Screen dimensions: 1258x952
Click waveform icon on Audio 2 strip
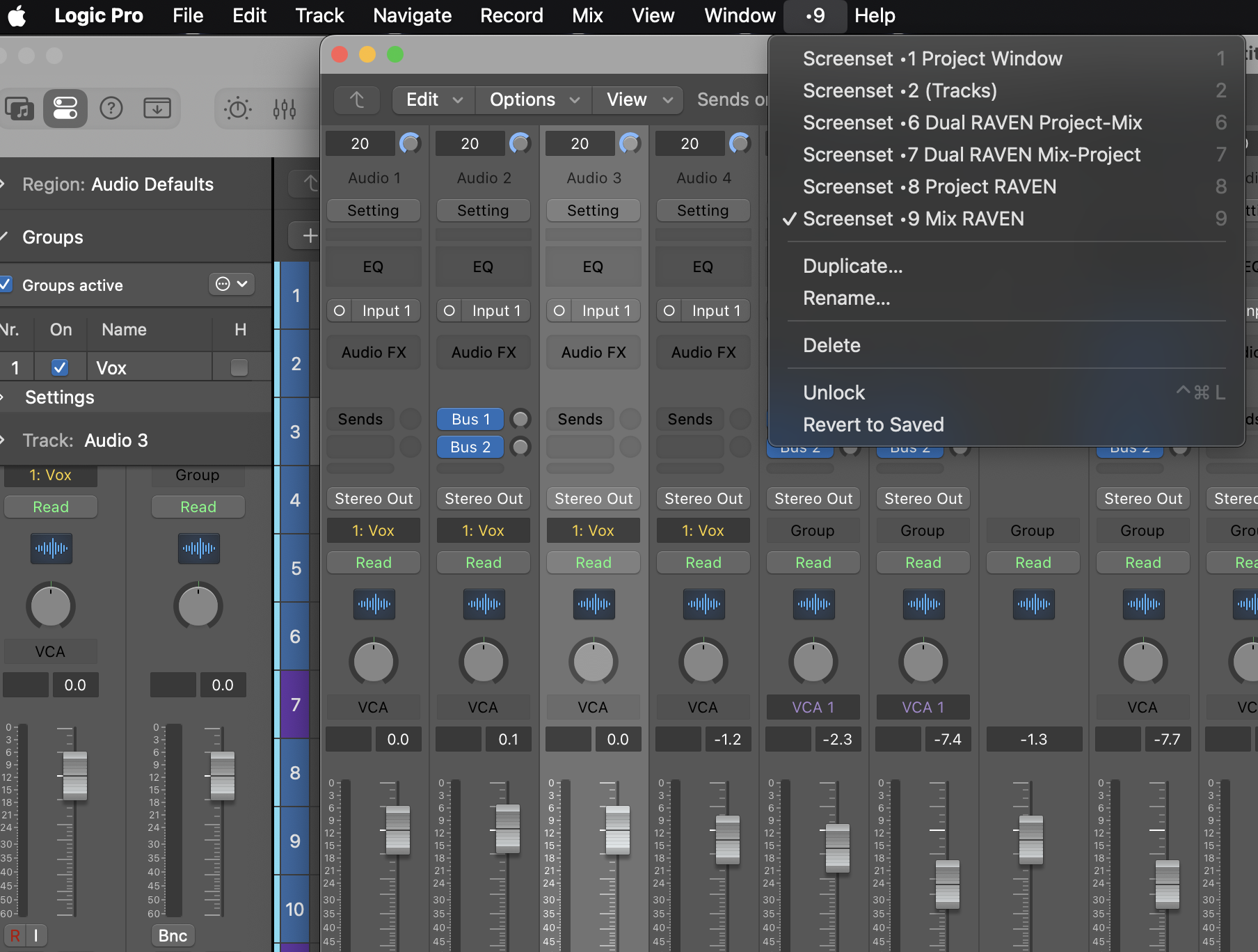click(484, 603)
